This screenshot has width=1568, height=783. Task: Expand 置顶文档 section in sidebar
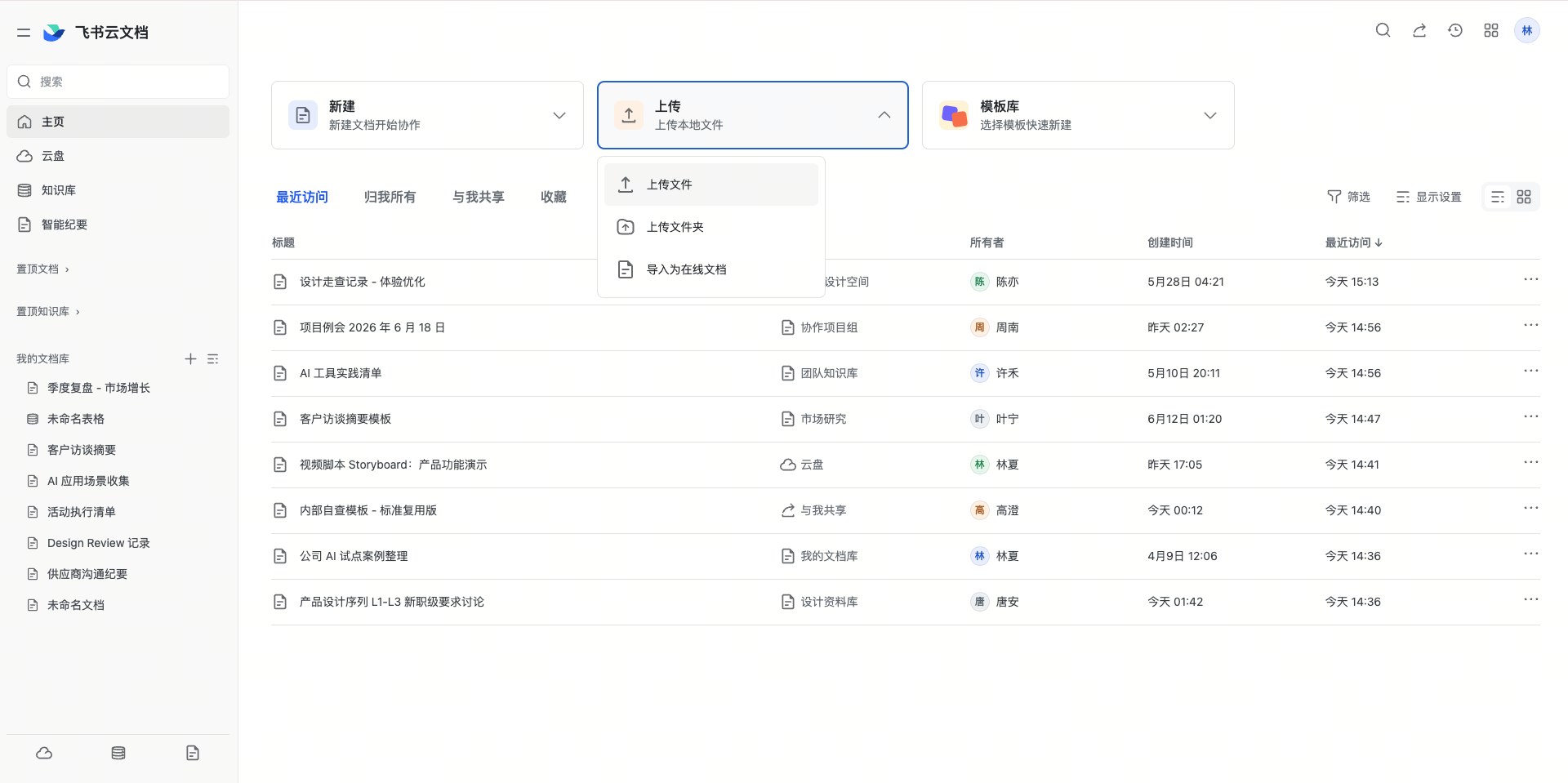[42, 269]
